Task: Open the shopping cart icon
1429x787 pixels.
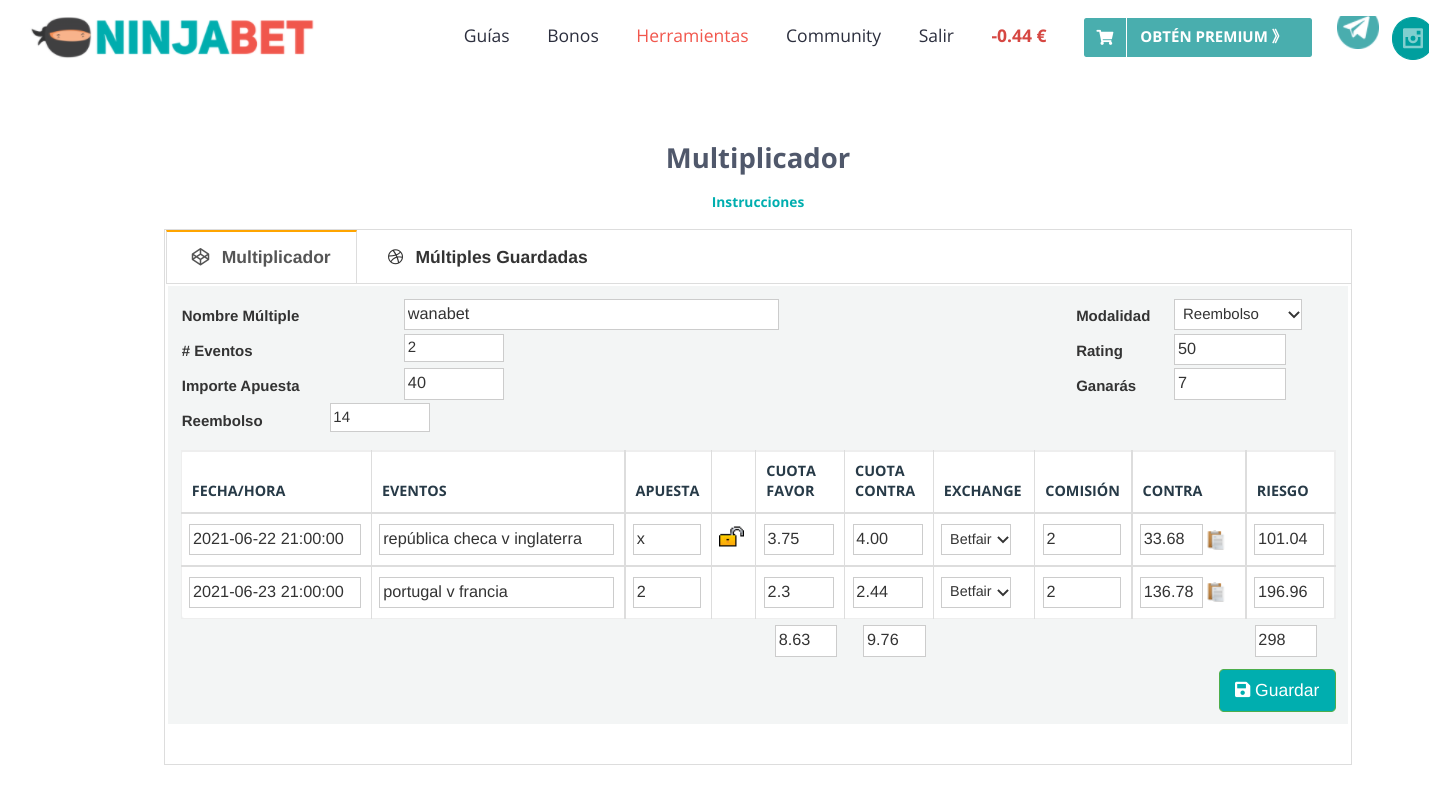Action: (x=1105, y=37)
